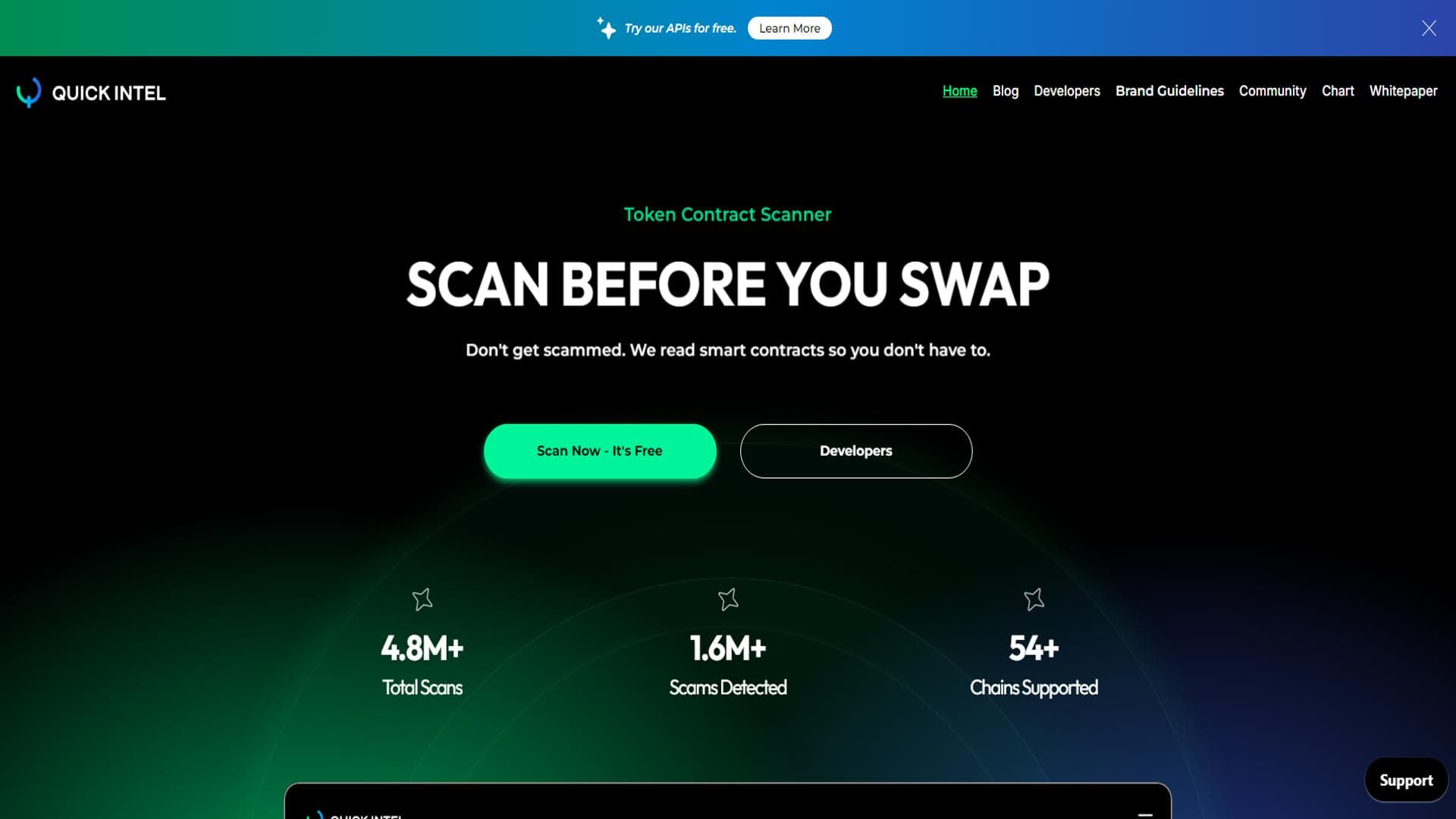Screen dimensions: 1456x819
Task: Go to Home in navigation
Action: (x=959, y=91)
